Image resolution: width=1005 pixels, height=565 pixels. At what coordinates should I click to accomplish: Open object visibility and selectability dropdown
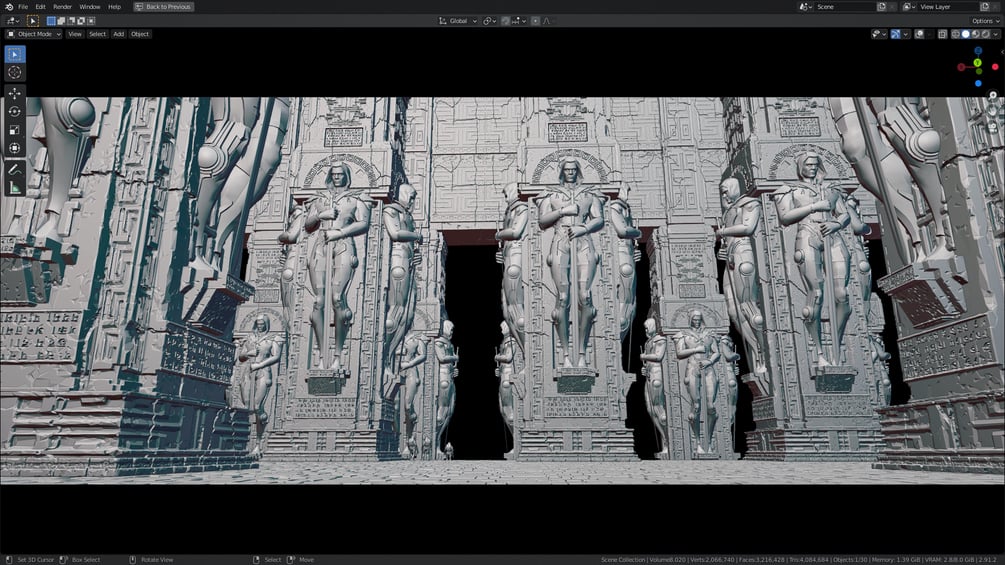pyautogui.click(x=879, y=34)
